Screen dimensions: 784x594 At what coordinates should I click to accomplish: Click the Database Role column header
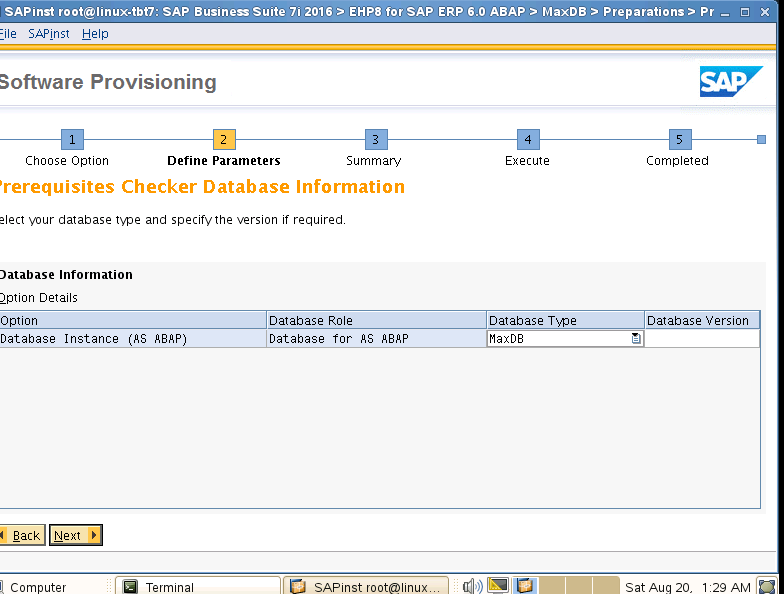376,320
